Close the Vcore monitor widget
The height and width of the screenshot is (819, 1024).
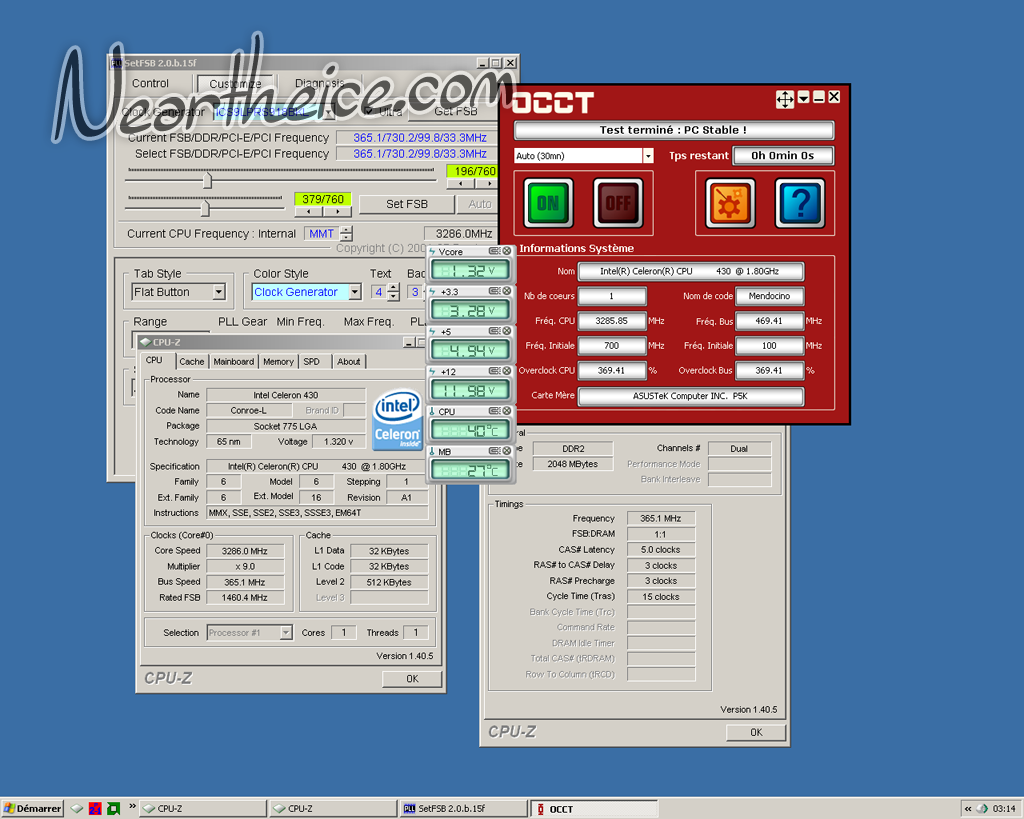click(507, 251)
